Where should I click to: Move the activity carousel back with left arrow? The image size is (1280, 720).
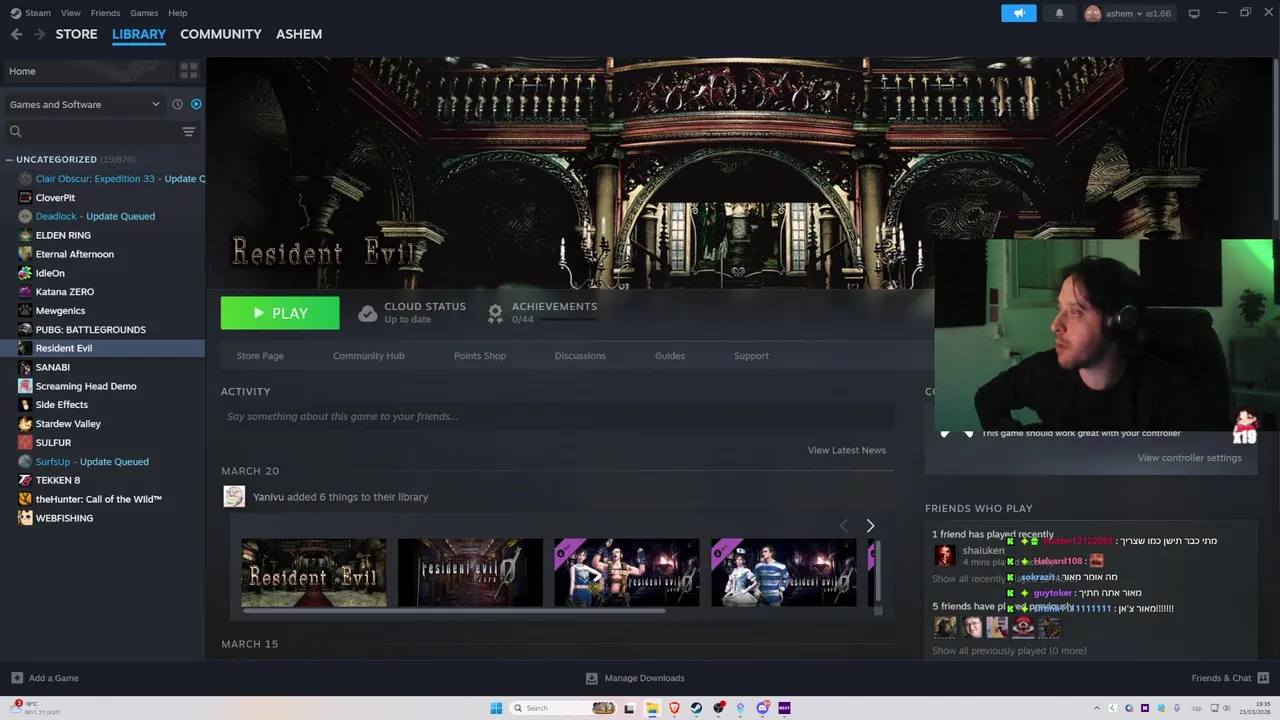(843, 525)
